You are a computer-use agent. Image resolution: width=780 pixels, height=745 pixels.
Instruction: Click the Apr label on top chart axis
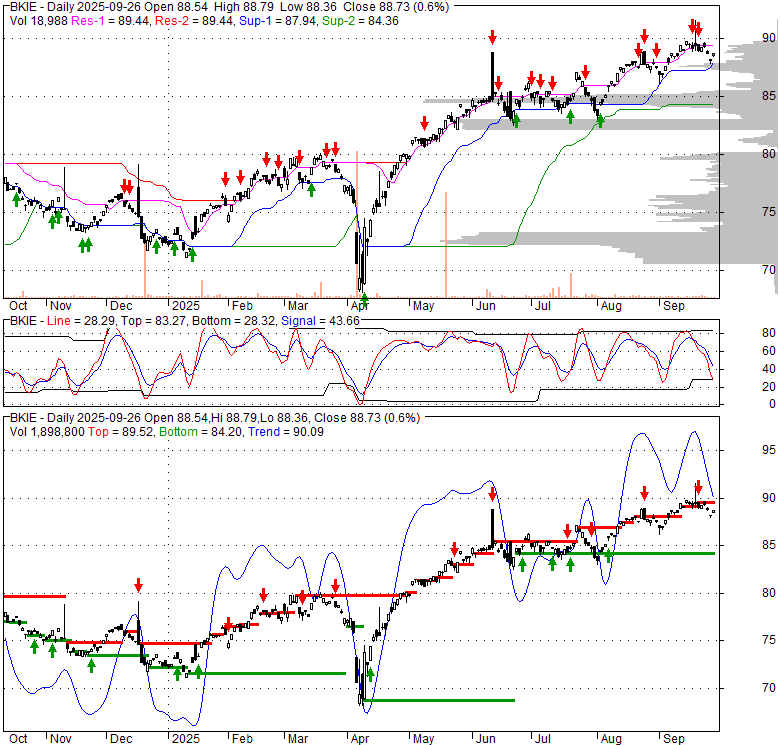360,306
